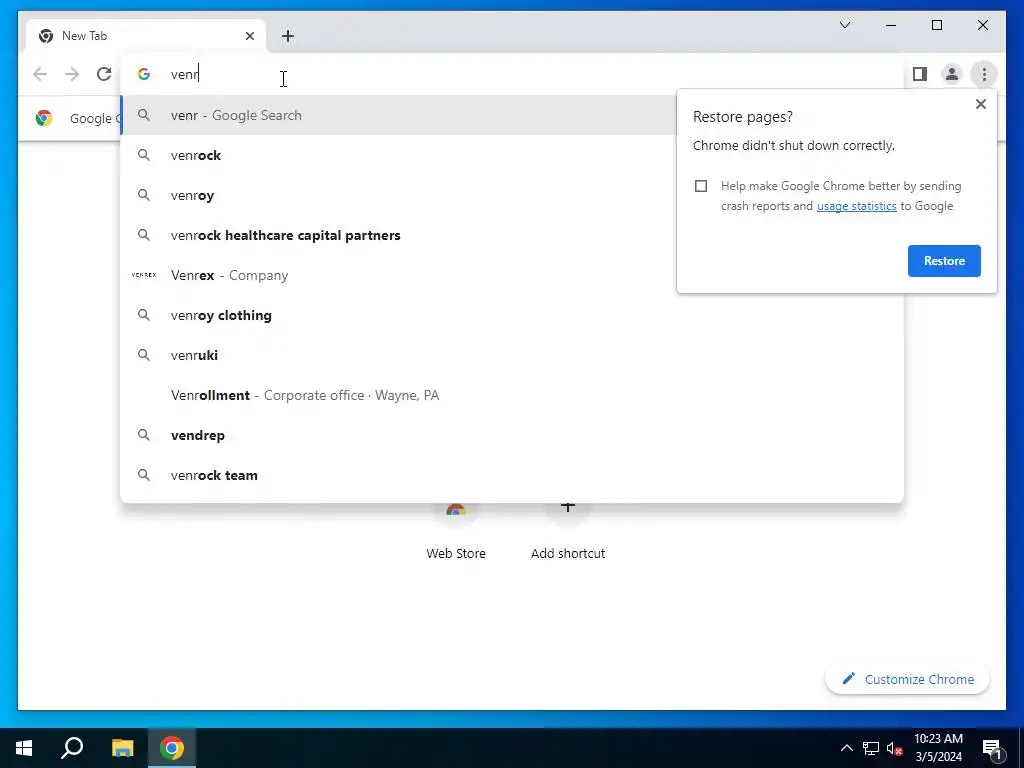Click the blue Restore button

tap(944, 261)
